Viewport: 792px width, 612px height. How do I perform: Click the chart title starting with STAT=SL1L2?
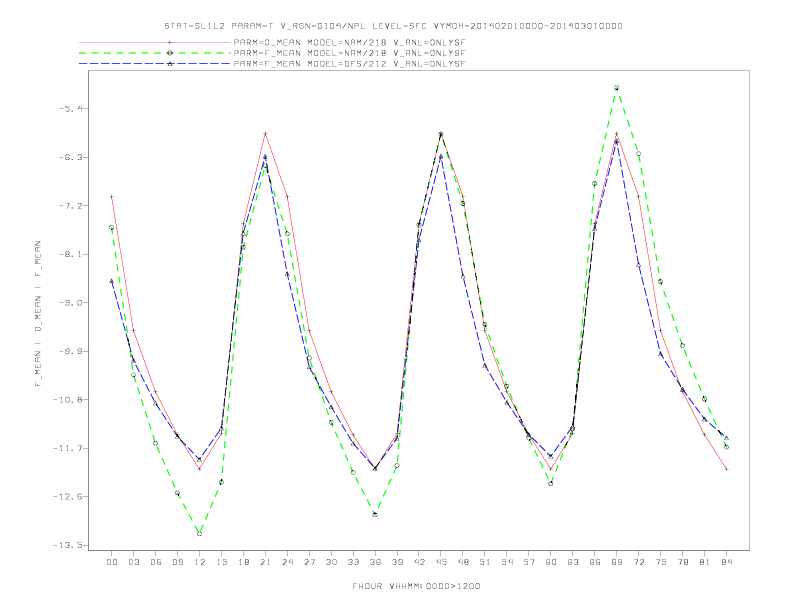pos(393,26)
